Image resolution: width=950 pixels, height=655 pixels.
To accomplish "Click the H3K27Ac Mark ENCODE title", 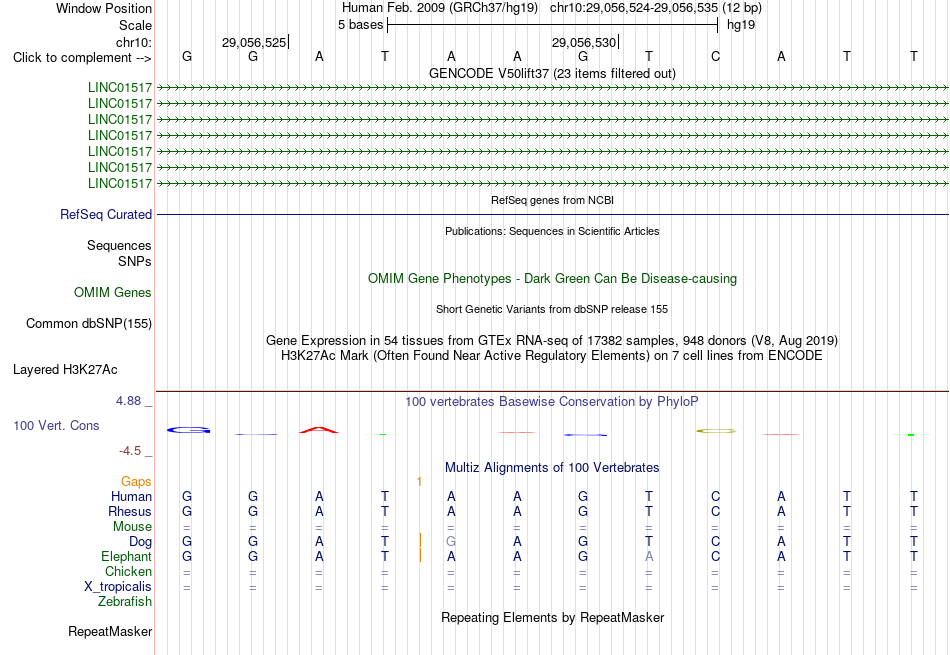I will [x=552, y=356].
